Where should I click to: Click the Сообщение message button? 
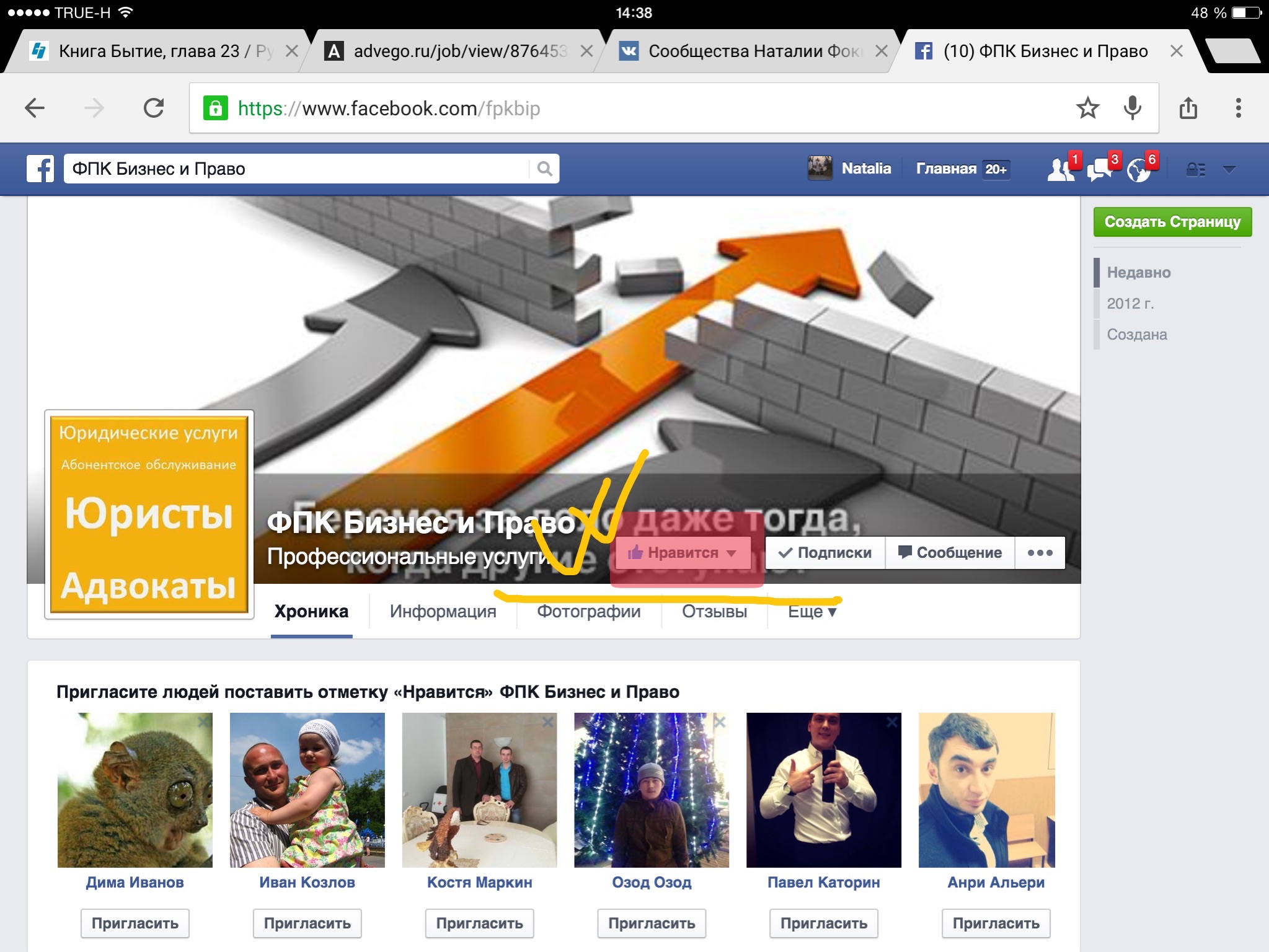tap(950, 553)
